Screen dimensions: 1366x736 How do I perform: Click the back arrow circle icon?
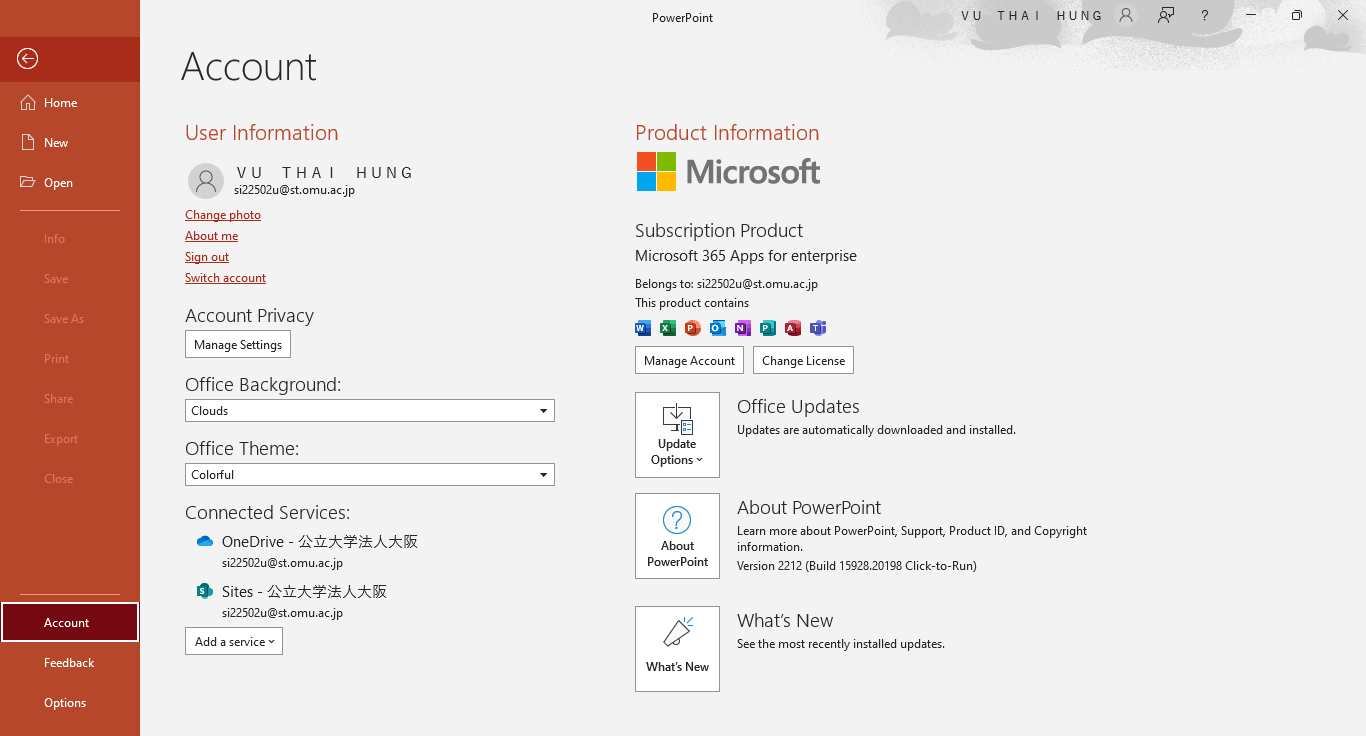[28, 59]
